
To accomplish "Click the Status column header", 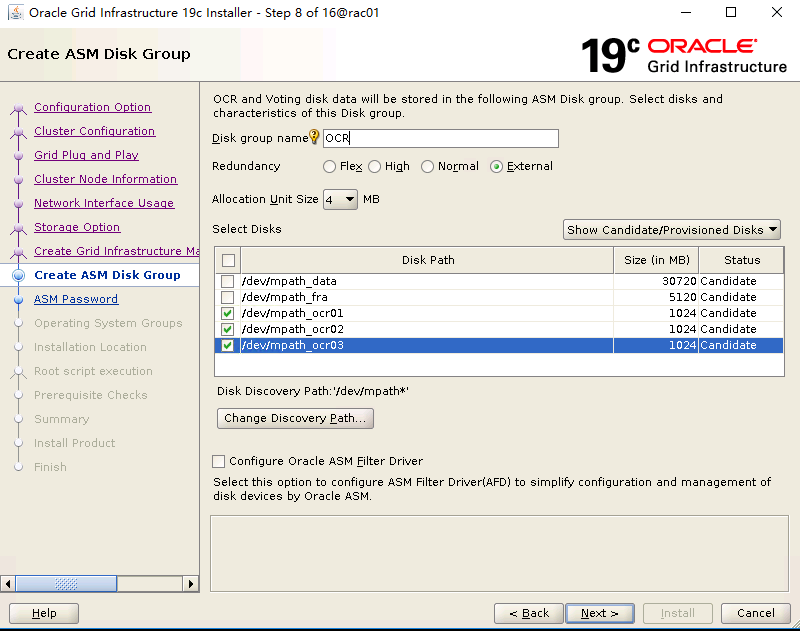I will 741,260.
